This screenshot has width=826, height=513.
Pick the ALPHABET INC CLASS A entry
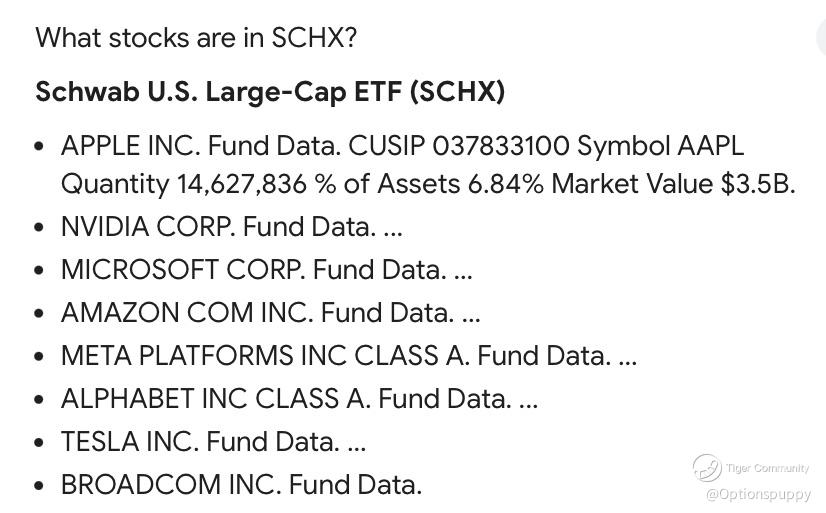point(215,399)
